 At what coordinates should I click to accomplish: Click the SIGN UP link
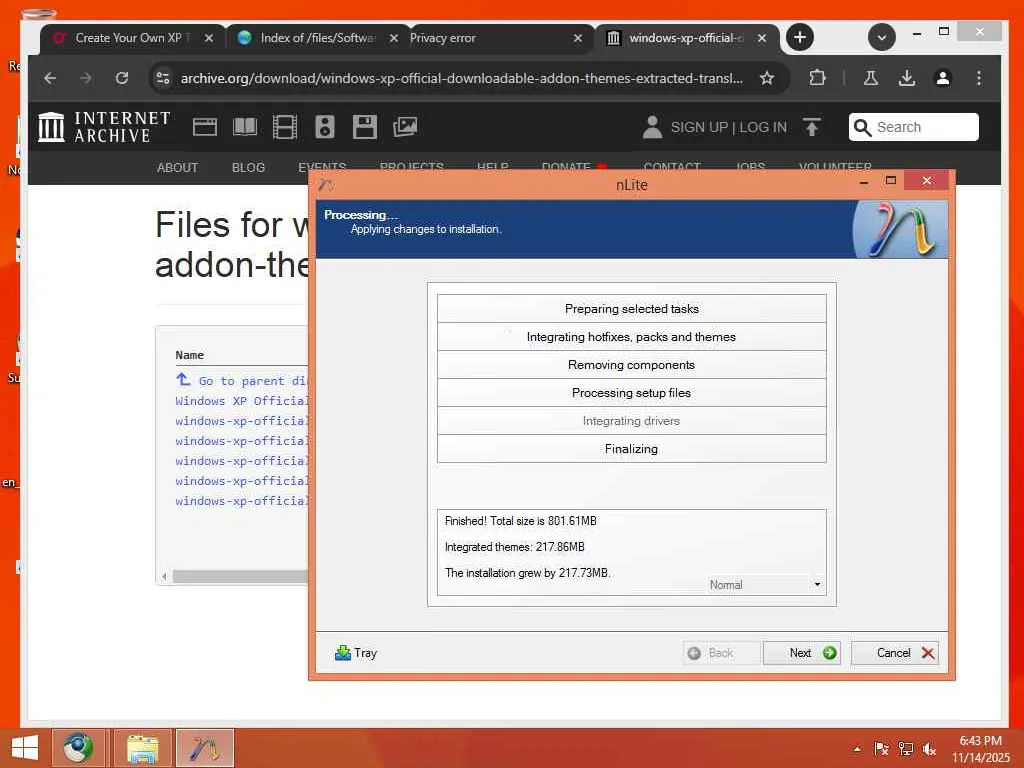coord(699,127)
